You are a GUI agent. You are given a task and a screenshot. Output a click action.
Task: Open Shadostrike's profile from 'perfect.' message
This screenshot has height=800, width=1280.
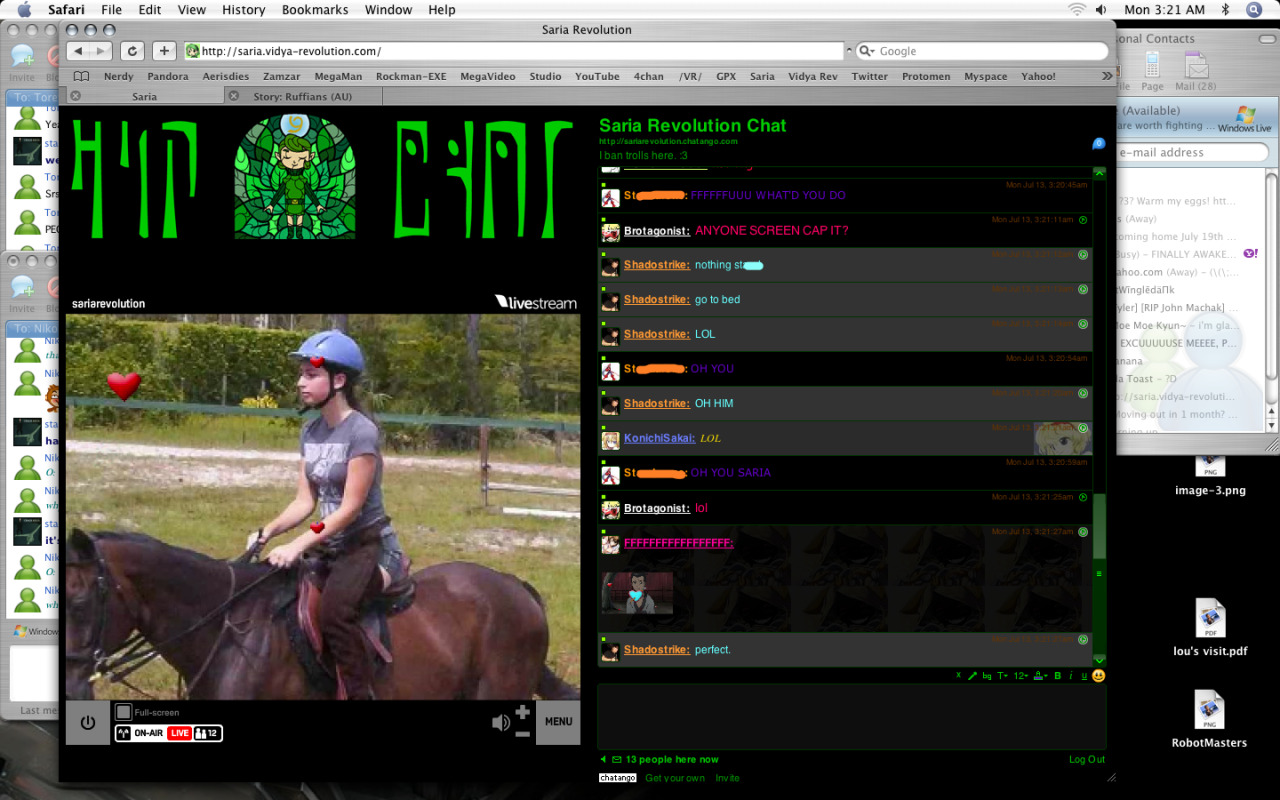click(x=657, y=650)
